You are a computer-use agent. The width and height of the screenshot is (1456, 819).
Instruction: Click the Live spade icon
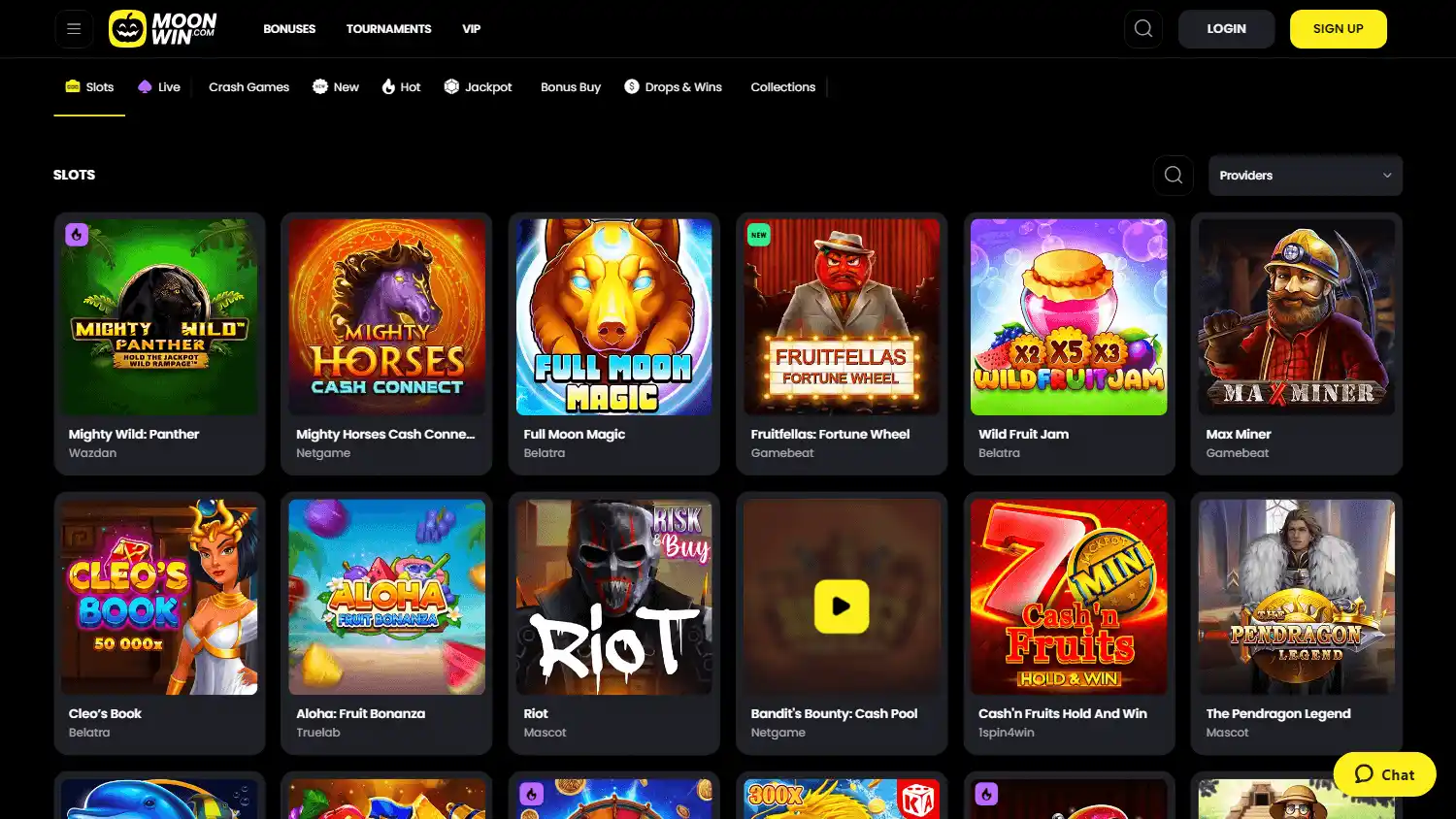coord(145,86)
